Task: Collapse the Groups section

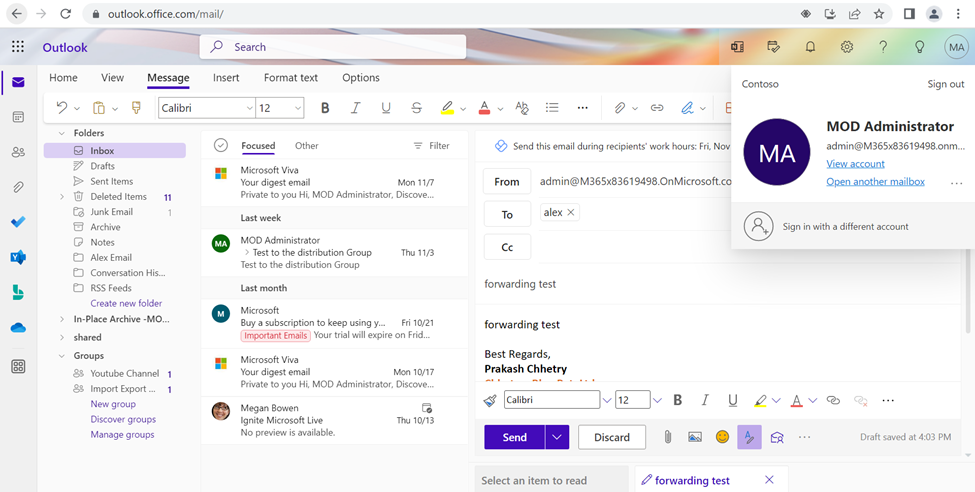Action: coord(62,356)
